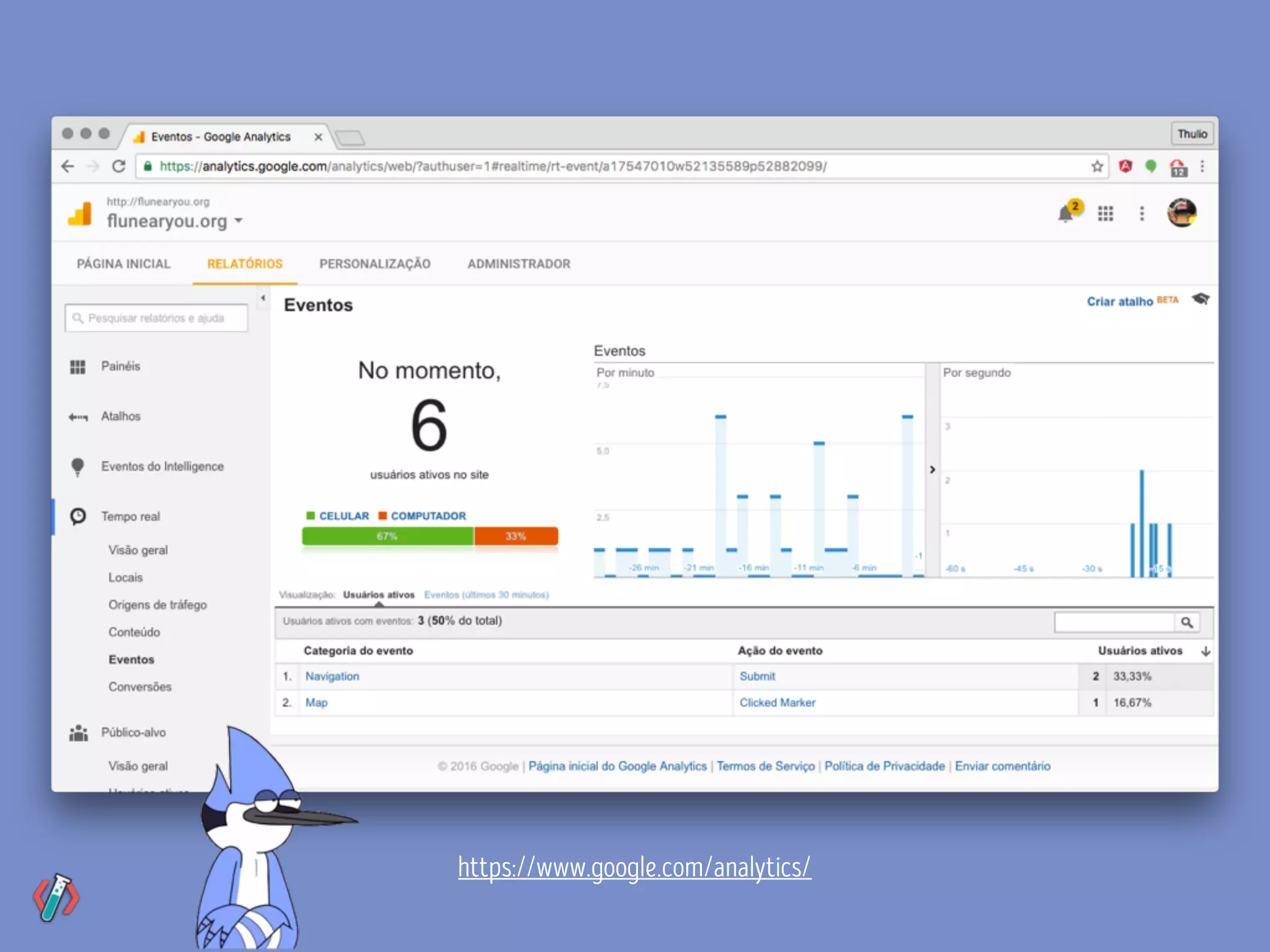Bookmark page with the star icon
1270x952 pixels.
(x=1097, y=166)
